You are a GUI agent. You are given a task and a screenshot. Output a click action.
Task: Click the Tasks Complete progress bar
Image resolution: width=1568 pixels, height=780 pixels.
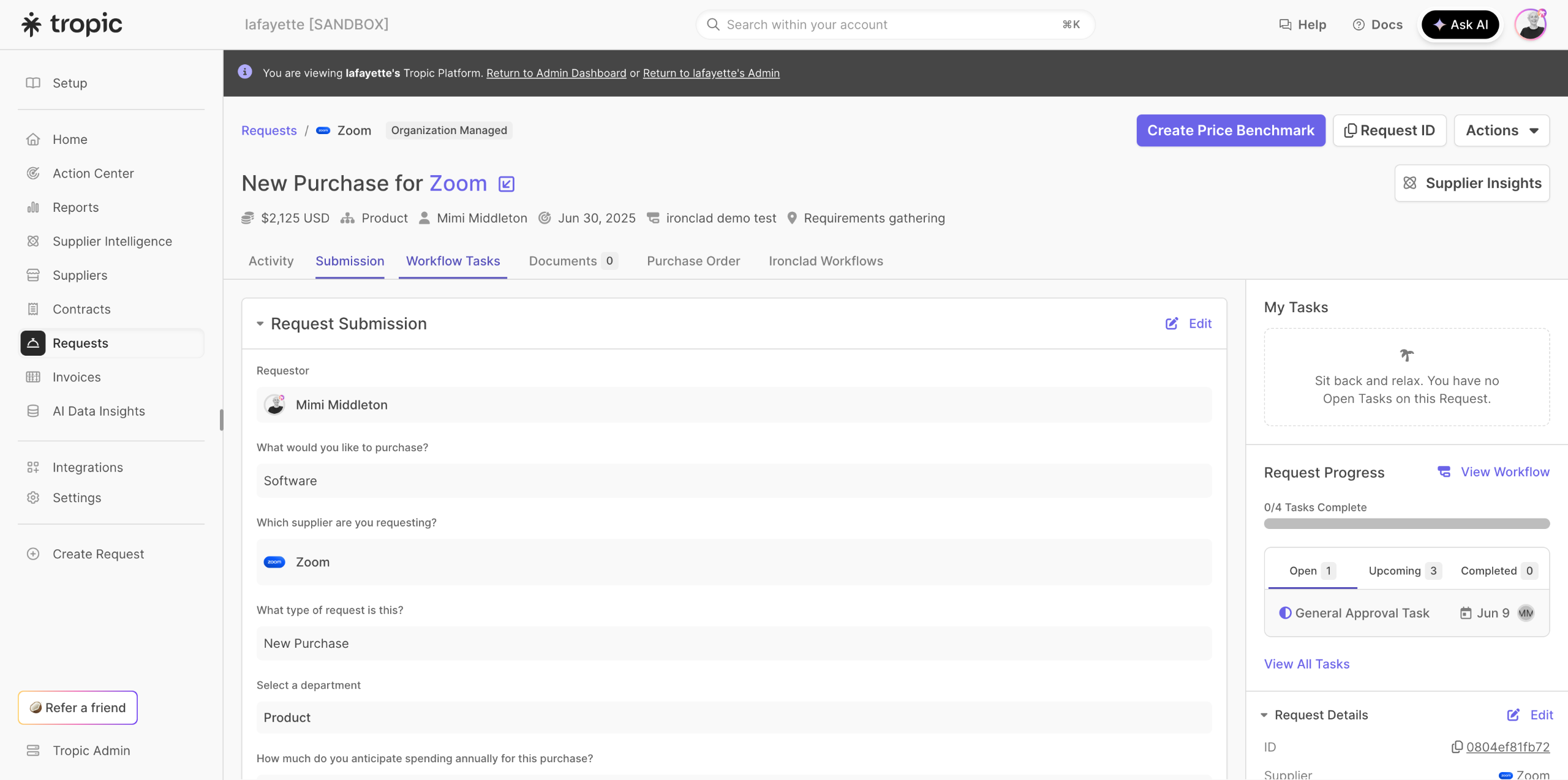click(x=1406, y=523)
